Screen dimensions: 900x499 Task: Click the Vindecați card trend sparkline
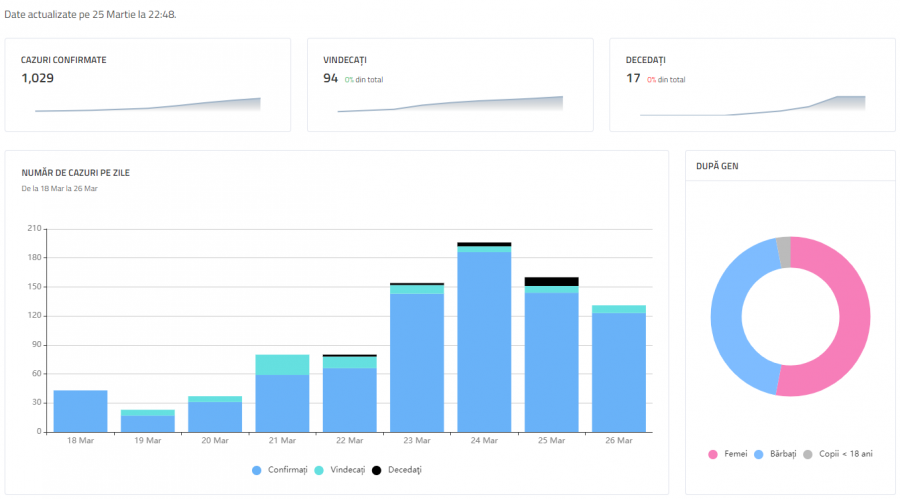click(x=450, y=104)
